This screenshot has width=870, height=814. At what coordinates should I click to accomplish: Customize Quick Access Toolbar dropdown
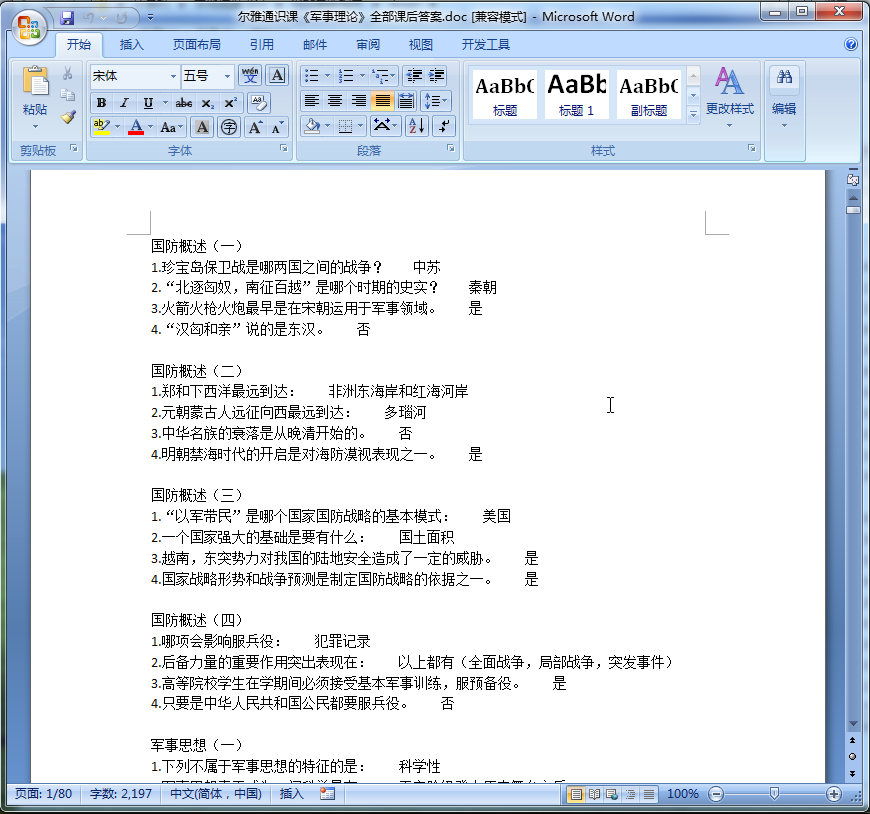pyautogui.click(x=150, y=18)
